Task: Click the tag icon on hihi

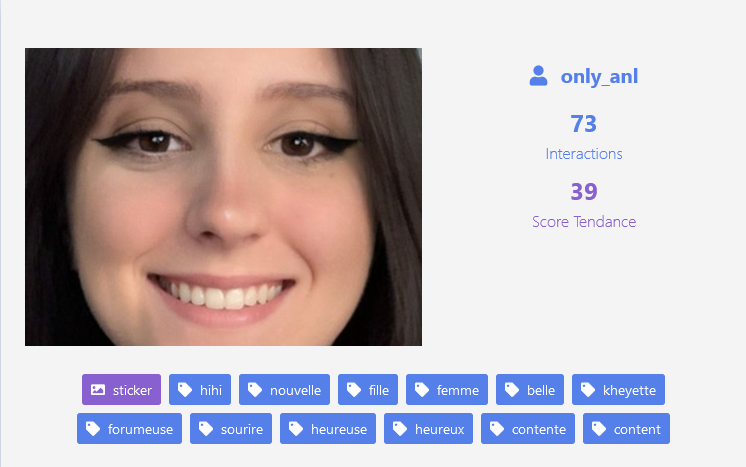Action: [185, 390]
